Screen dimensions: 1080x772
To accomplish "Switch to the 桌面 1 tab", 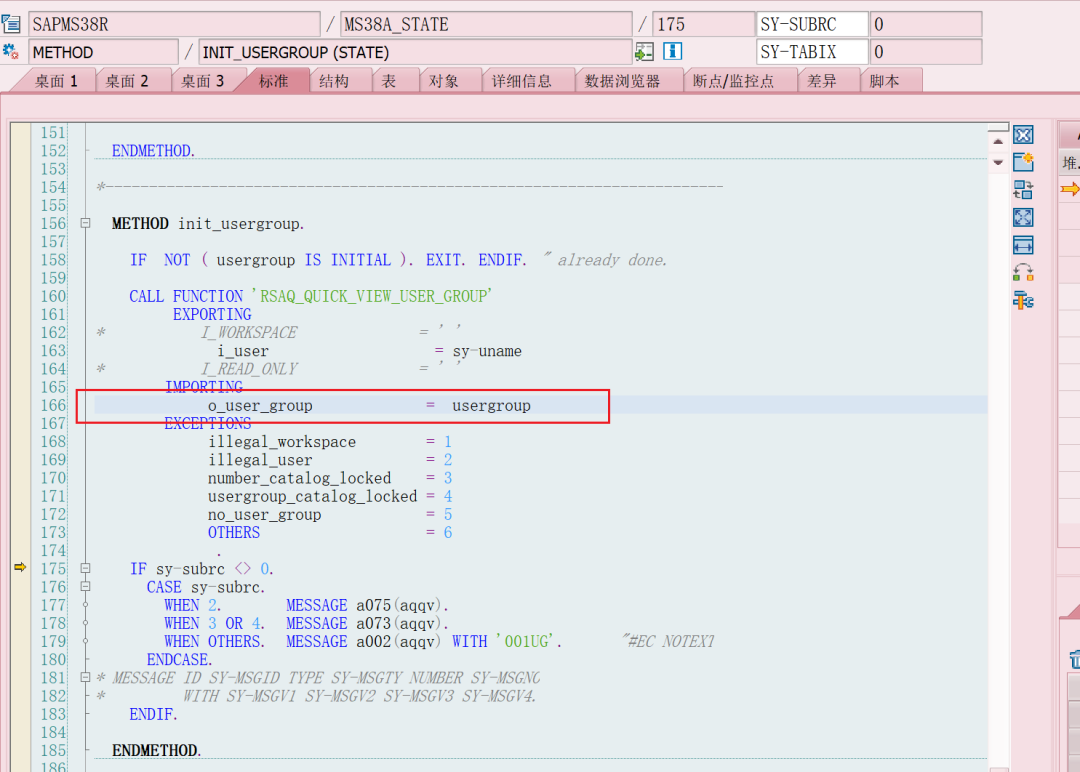I will pyautogui.click(x=56, y=81).
